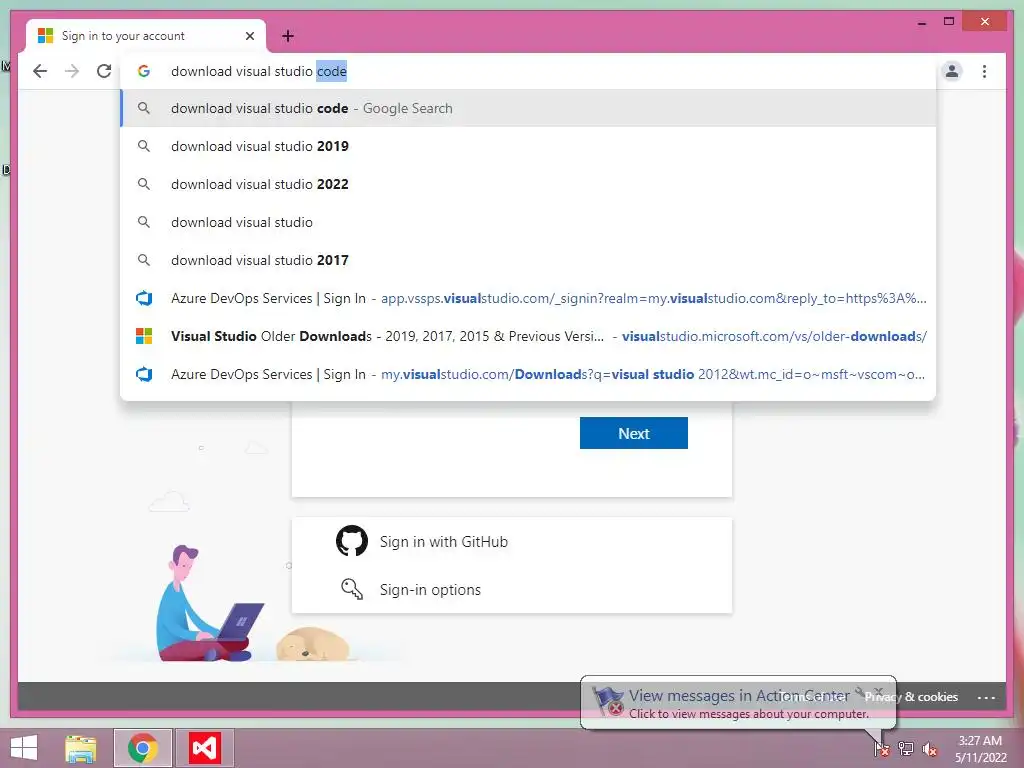Image resolution: width=1024 pixels, height=768 pixels.
Task: Click the magnifier icon beside 'download visual studio 2019'
Action: pyautogui.click(x=144, y=146)
